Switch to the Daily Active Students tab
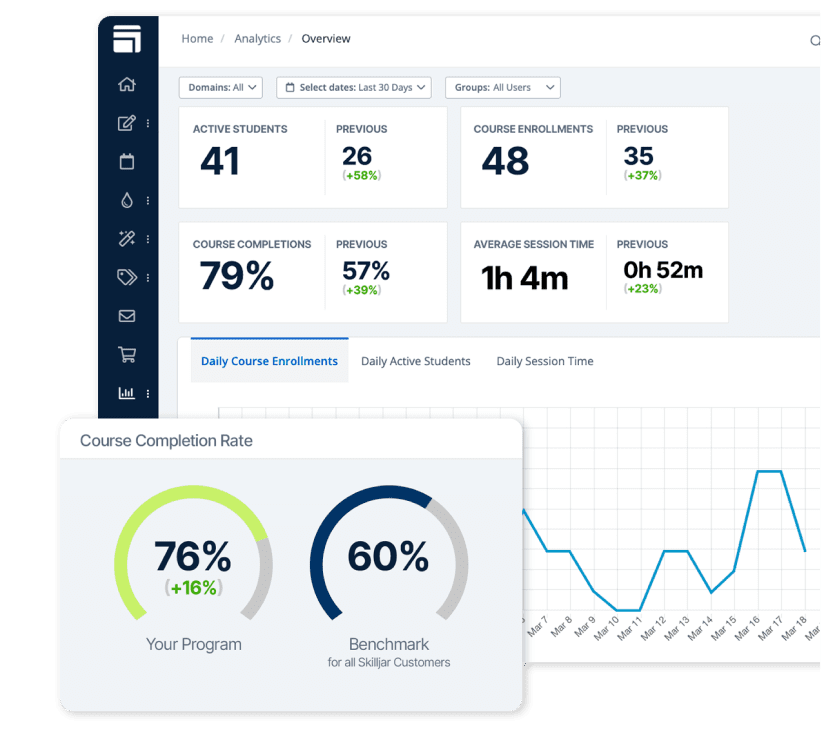The width and height of the screenshot is (821, 729). click(x=415, y=361)
